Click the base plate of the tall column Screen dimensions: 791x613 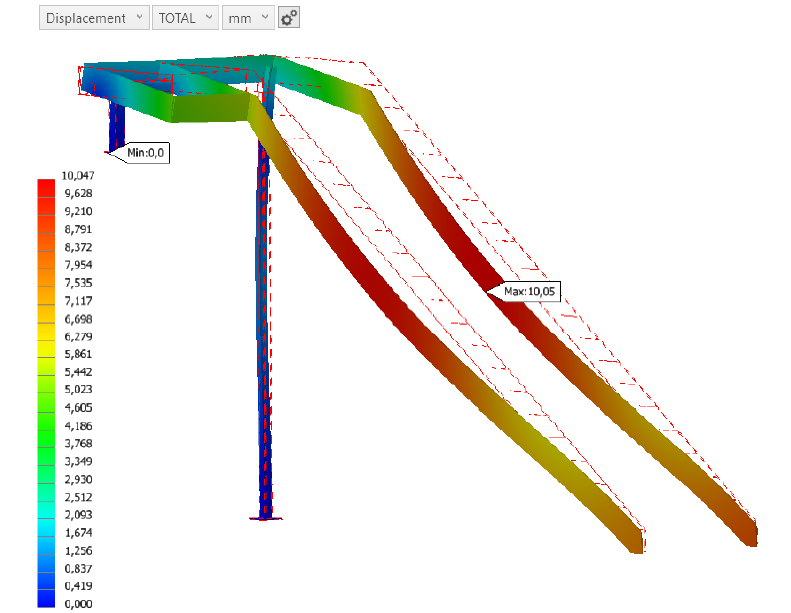coord(266,518)
